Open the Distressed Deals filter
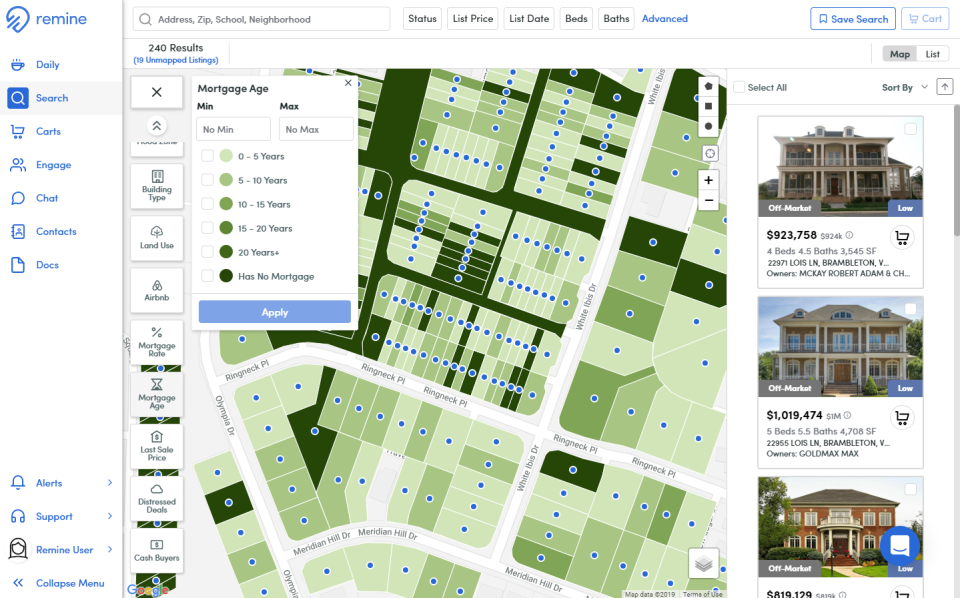This screenshot has width=960, height=598. pyautogui.click(x=156, y=498)
